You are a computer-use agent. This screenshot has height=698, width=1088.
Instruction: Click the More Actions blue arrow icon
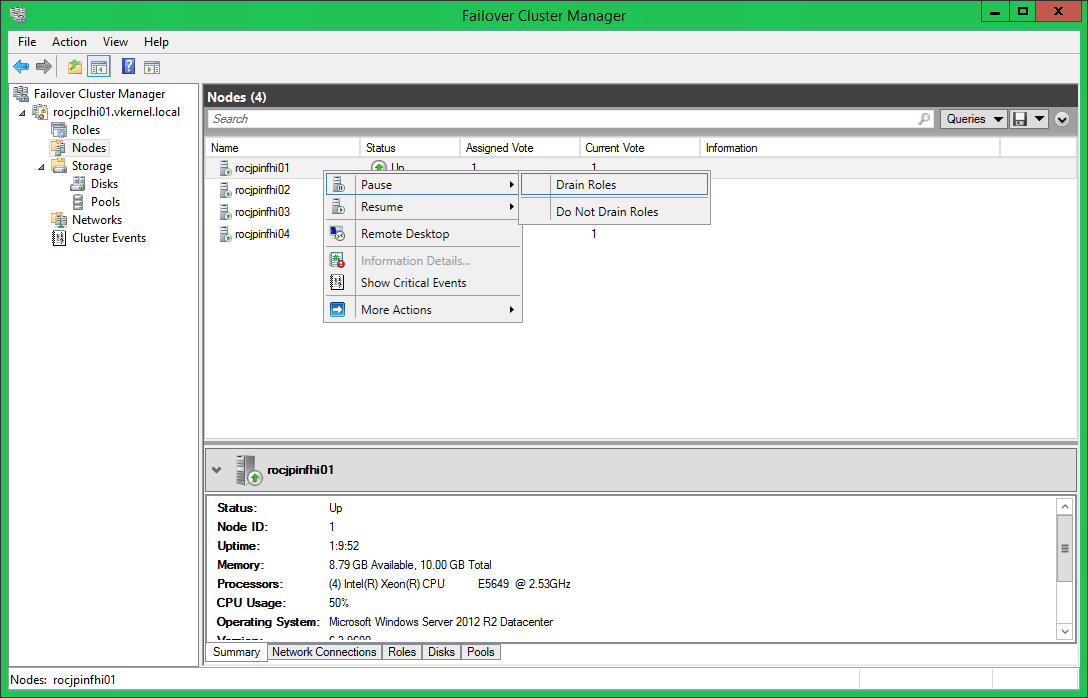tap(337, 309)
